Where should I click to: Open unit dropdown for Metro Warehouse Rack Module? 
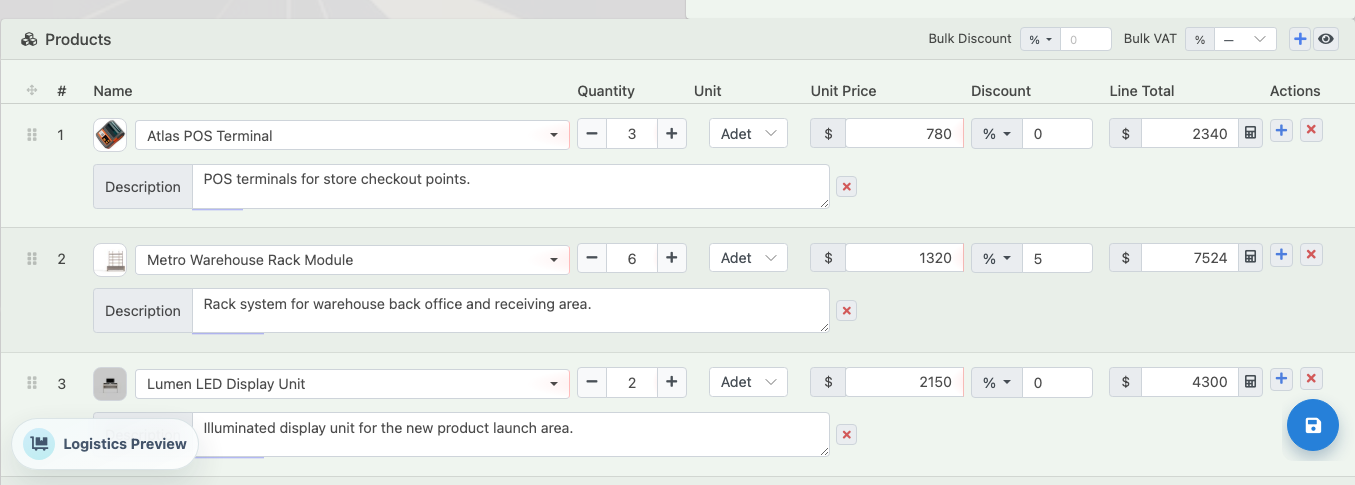click(x=748, y=258)
